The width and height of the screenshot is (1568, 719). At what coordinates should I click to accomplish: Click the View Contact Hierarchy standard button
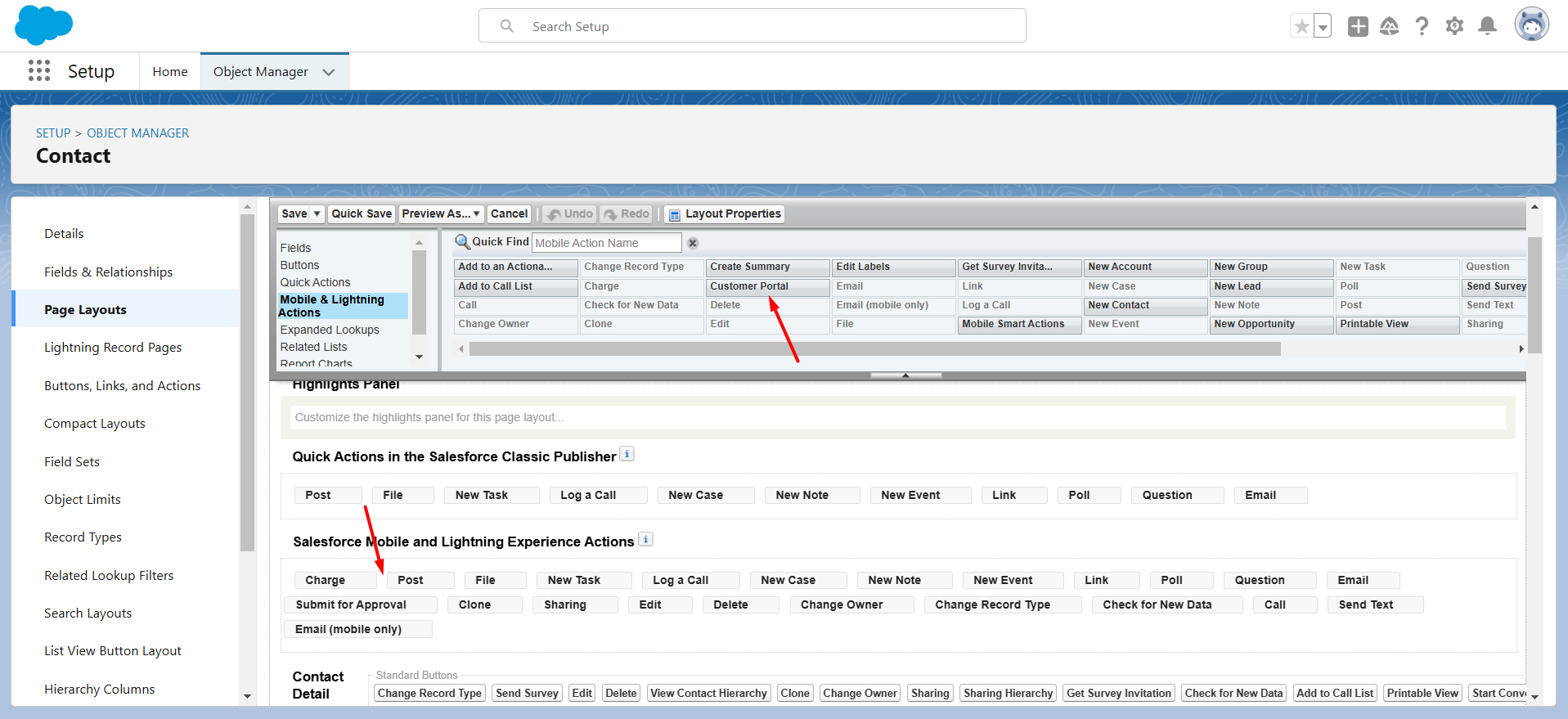[x=708, y=693]
